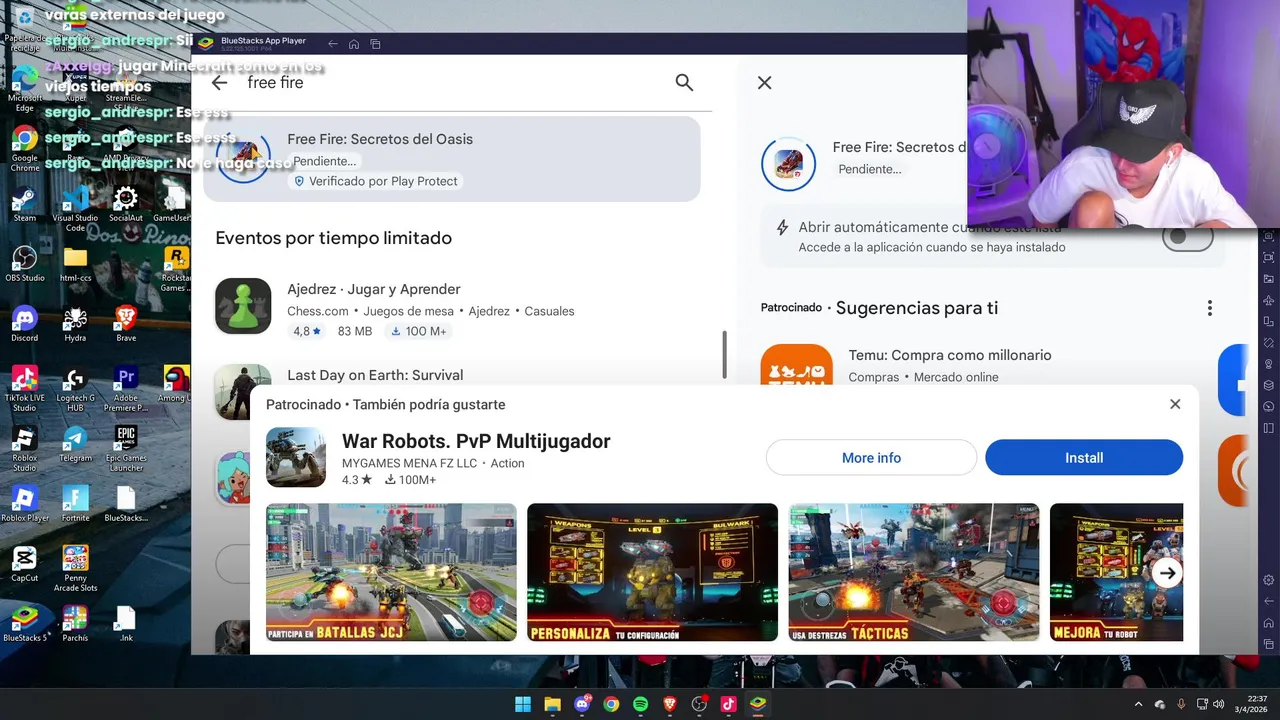Open the War Robots app icon
The image size is (1280, 720).
click(x=296, y=457)
